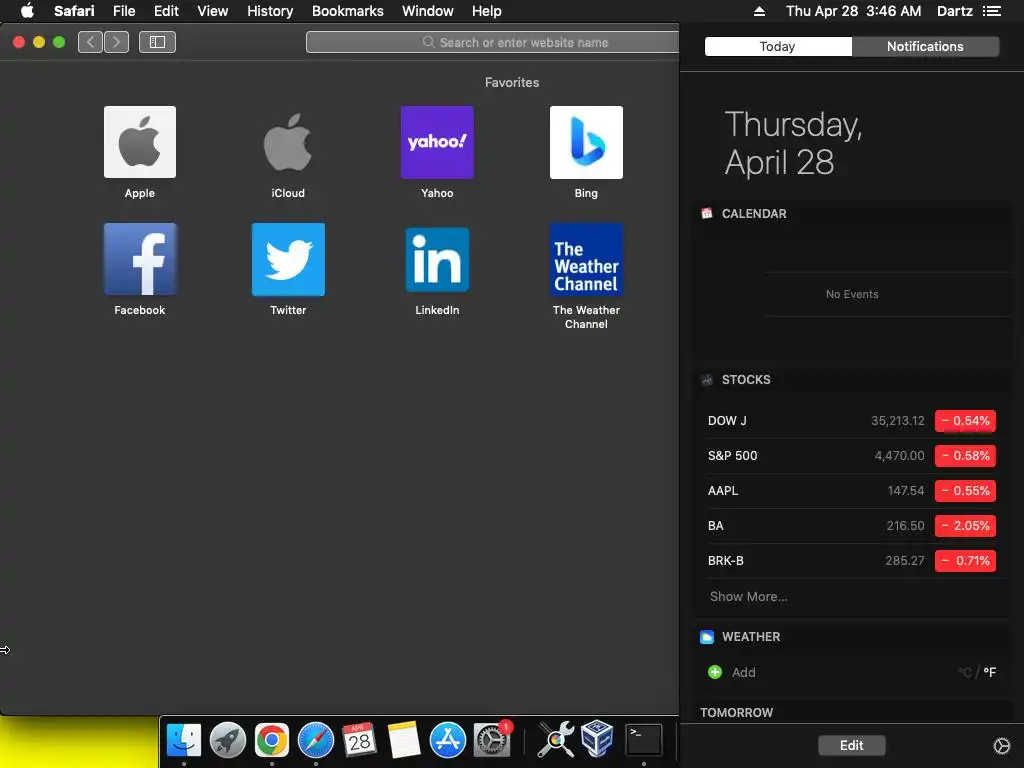This screenshot has width=1024, height=768.
Task: Open the Apple menu
Action: [x=27, y=11]
